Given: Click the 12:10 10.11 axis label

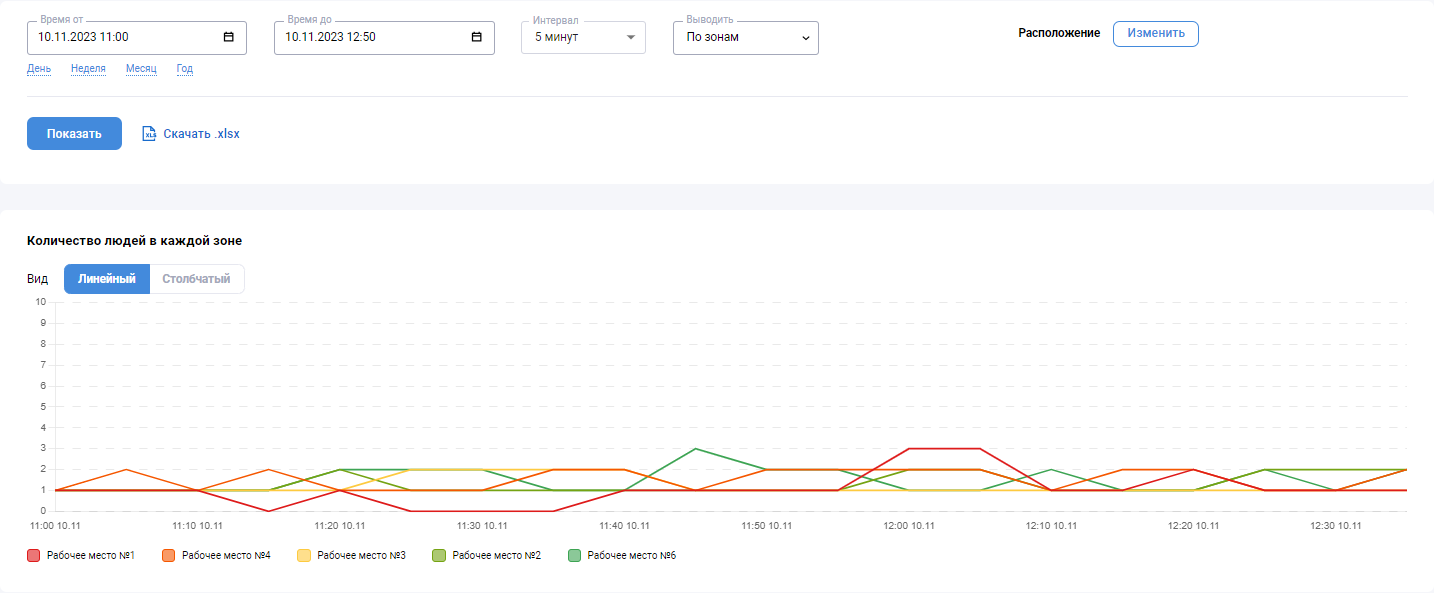Looking at the screenshot, I should click(x=1052, y=525).
